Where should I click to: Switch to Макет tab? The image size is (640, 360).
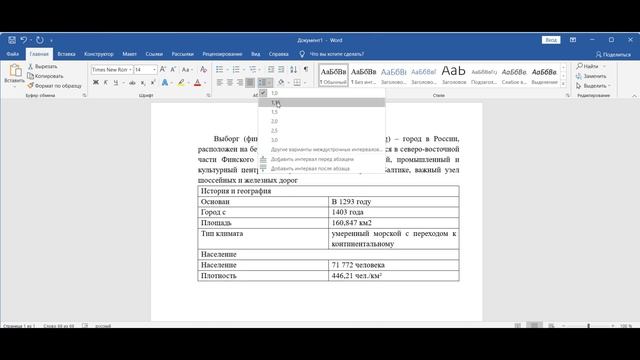(129, 54)
